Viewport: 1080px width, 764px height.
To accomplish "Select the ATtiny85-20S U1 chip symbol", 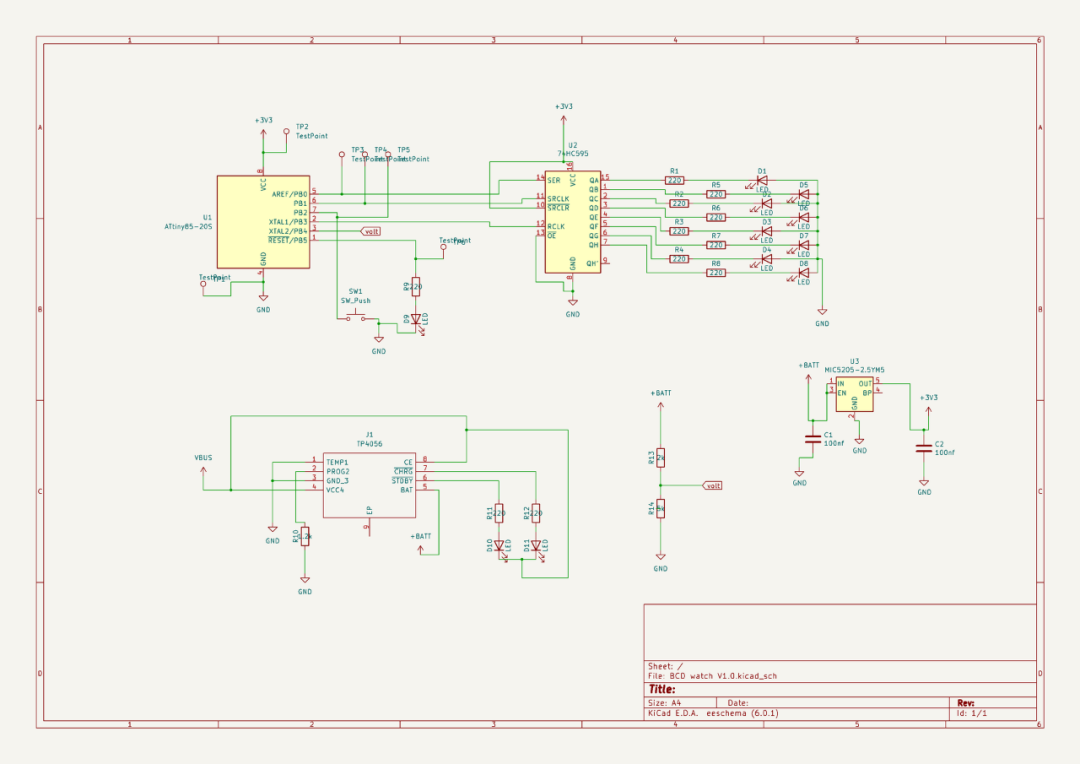I will click(x=263, y=222).
